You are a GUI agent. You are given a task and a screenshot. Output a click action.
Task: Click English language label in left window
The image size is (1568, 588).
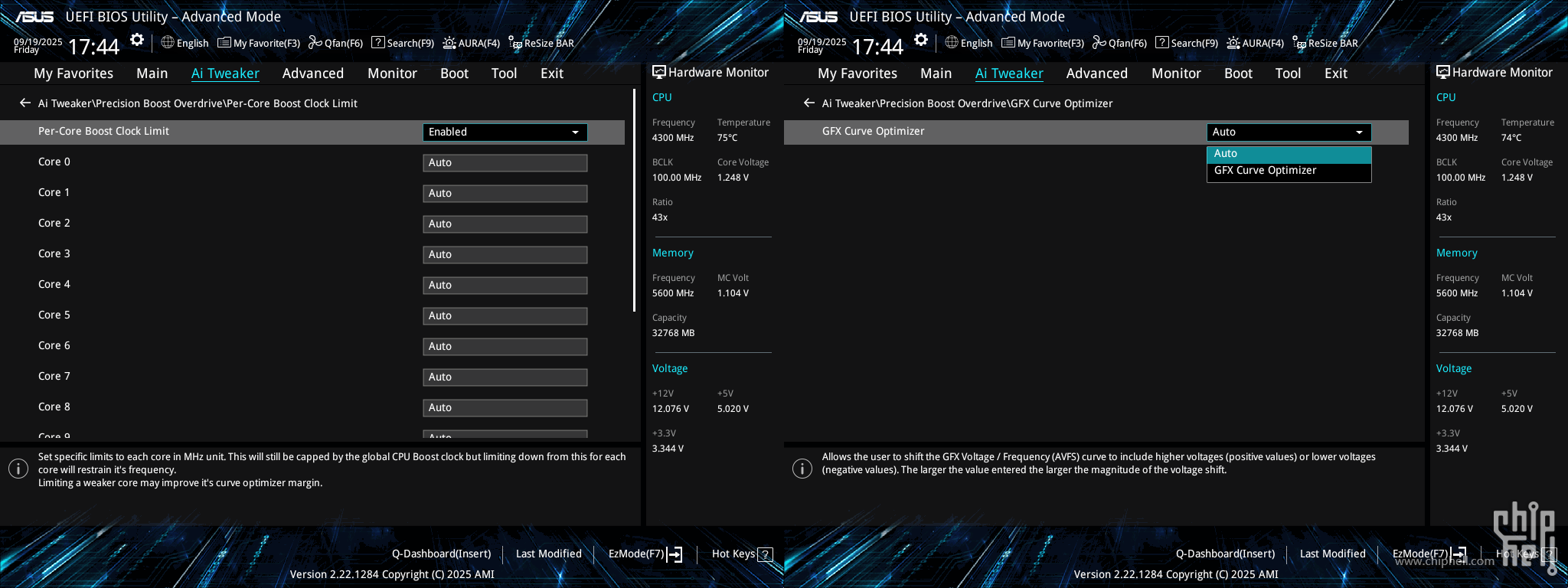tap(193, 43)
